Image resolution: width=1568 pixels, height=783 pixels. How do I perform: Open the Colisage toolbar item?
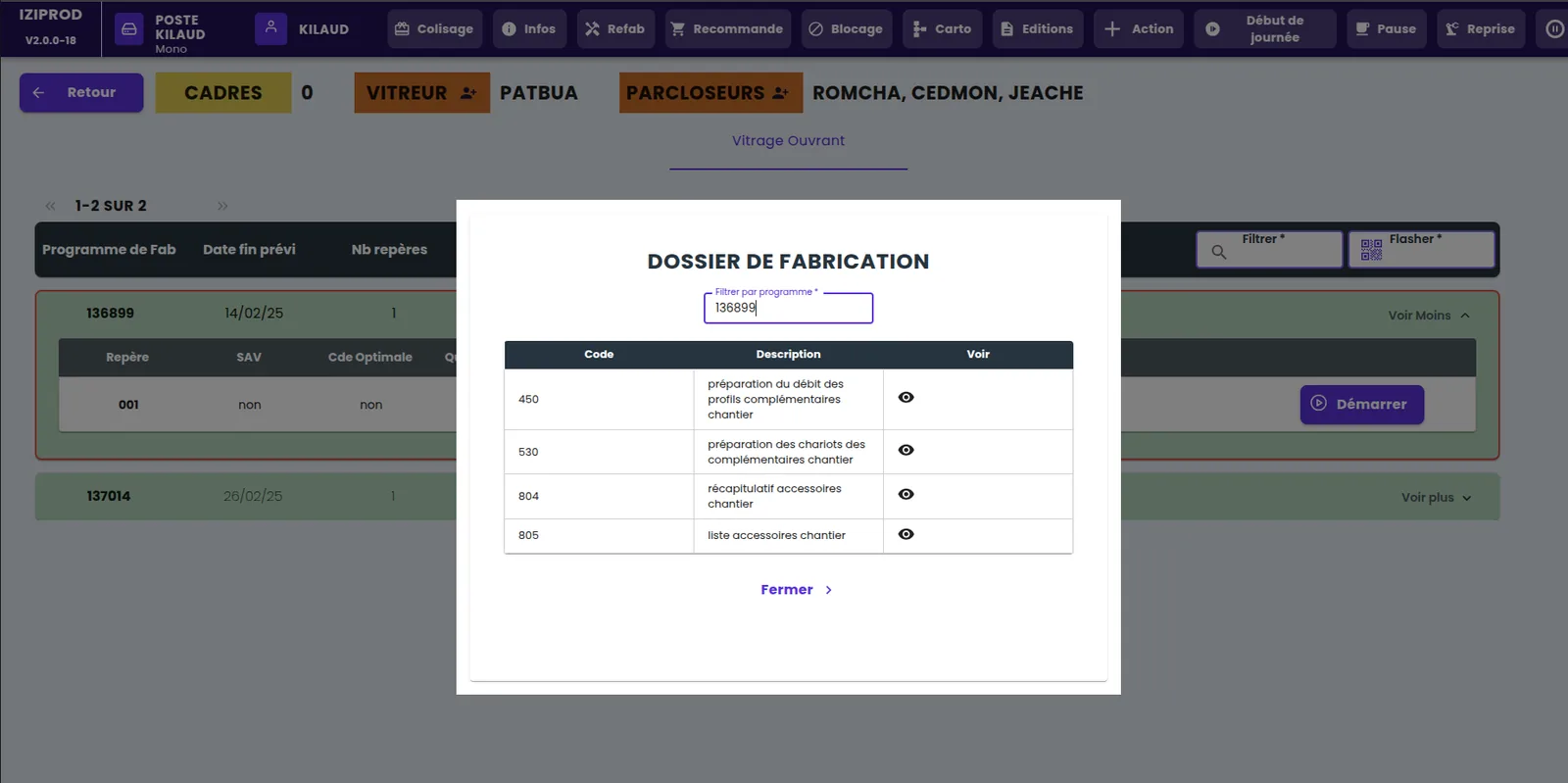pos(434,29)
